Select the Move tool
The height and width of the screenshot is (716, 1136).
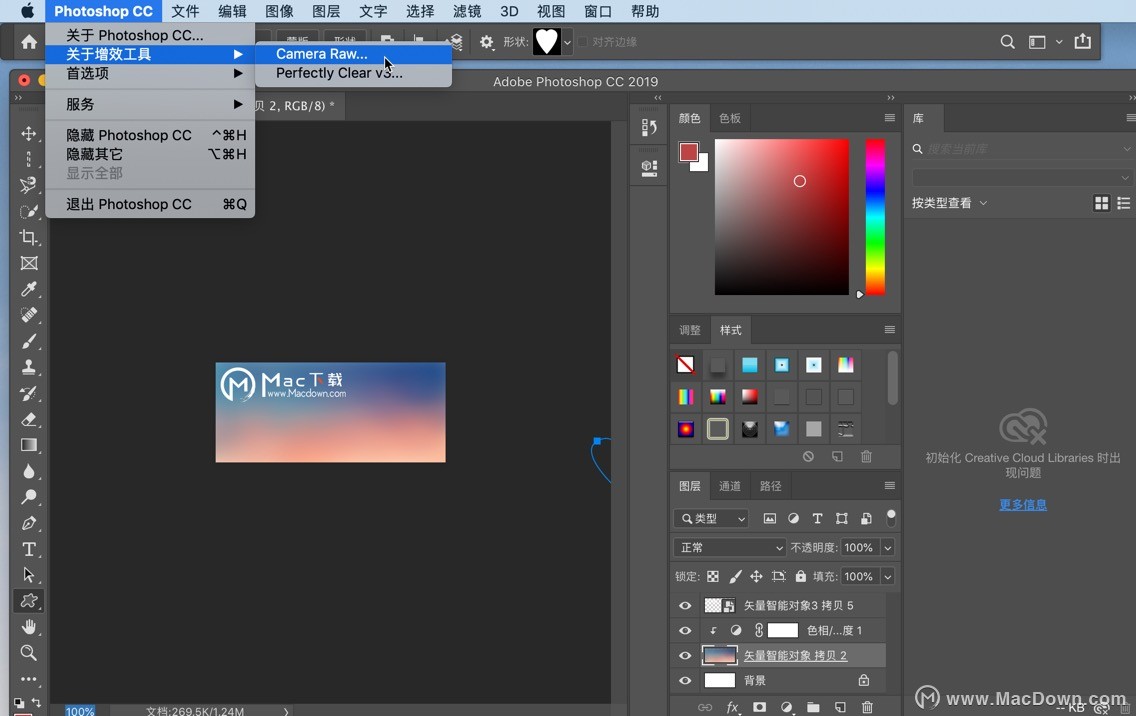[x=29, y=134]
